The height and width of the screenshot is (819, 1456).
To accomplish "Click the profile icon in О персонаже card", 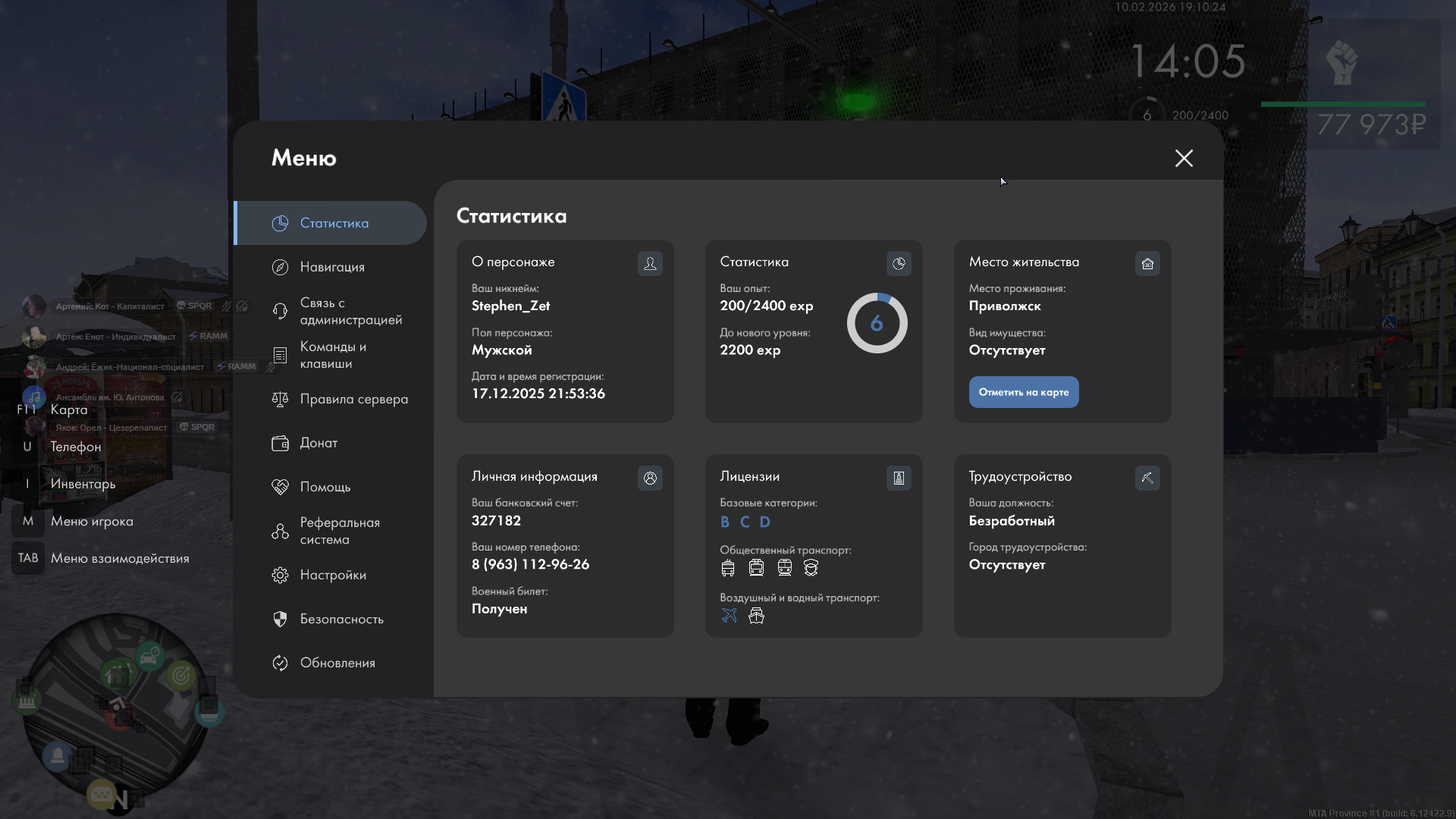I will click(x=650, y=263).
